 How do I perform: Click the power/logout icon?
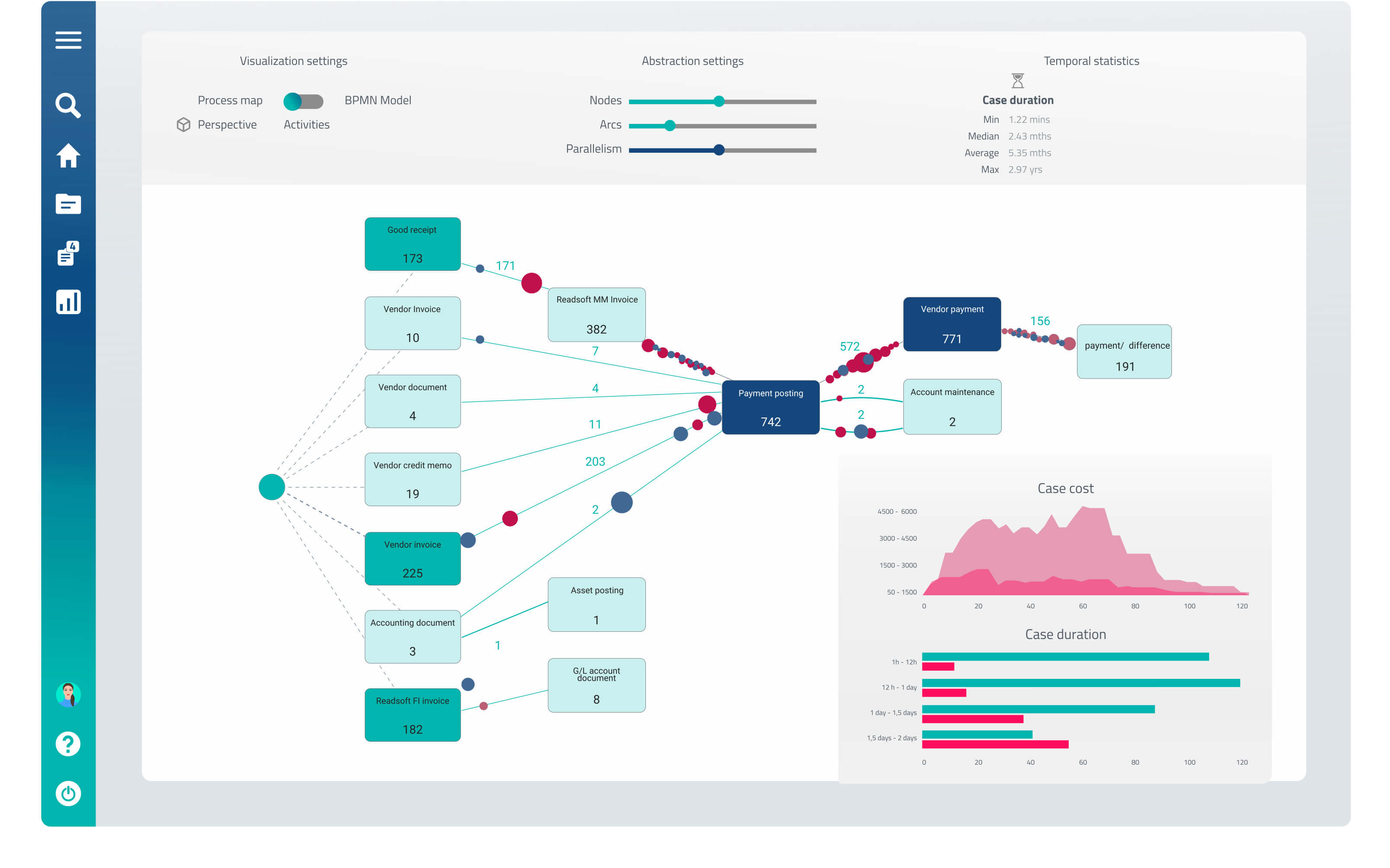pyautogui.click(x=68, y=793)
